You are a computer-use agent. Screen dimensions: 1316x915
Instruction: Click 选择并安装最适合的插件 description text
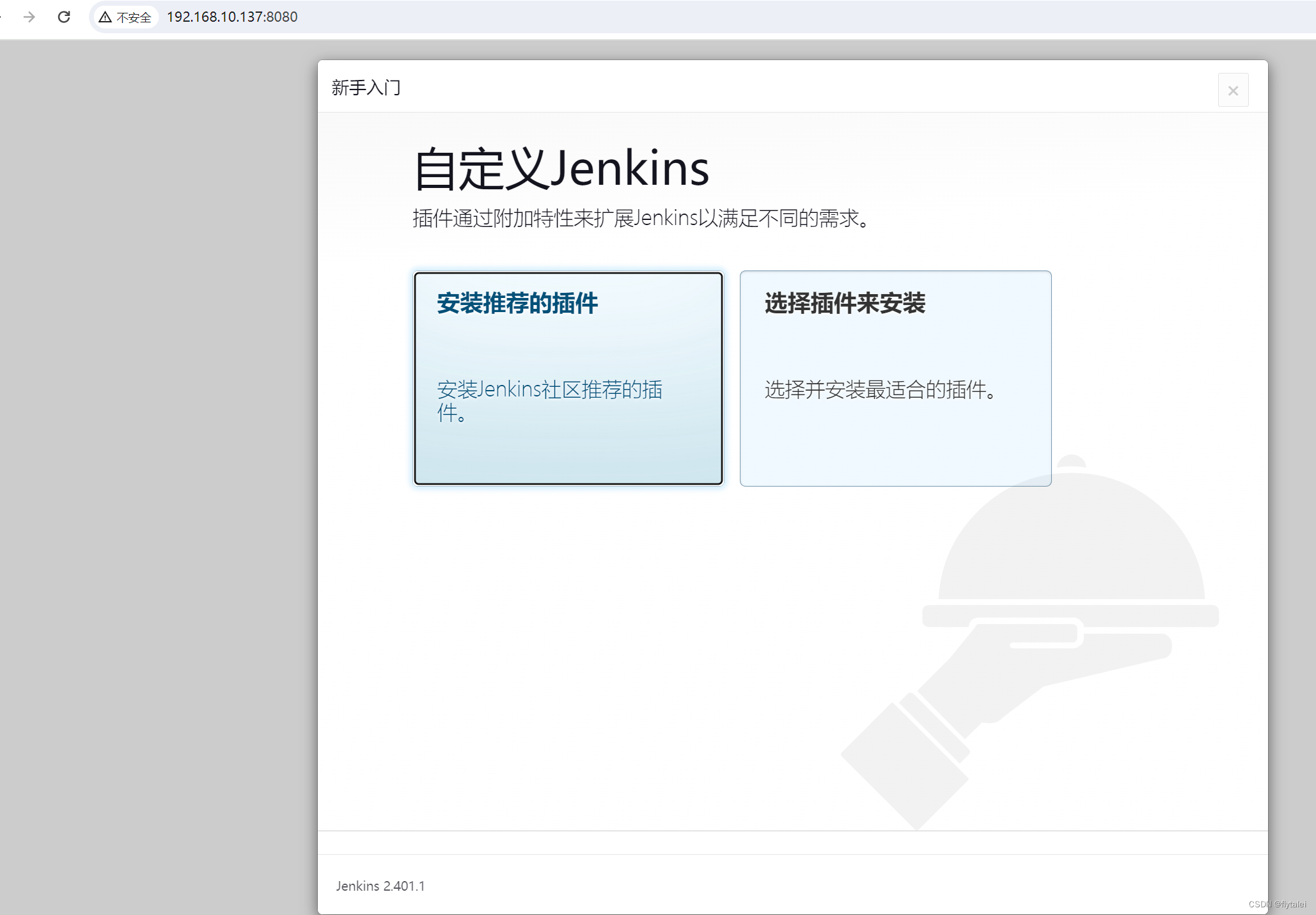881,389
